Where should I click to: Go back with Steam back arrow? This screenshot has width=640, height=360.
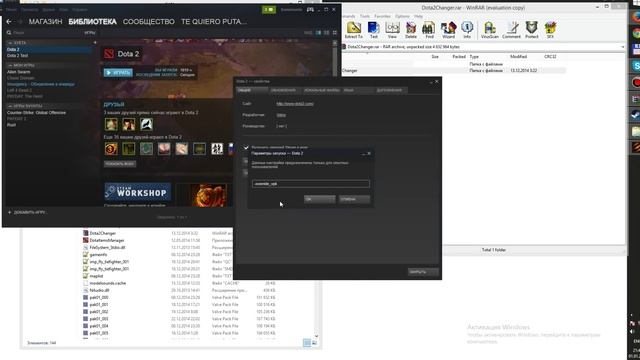(x=9, y=21)
